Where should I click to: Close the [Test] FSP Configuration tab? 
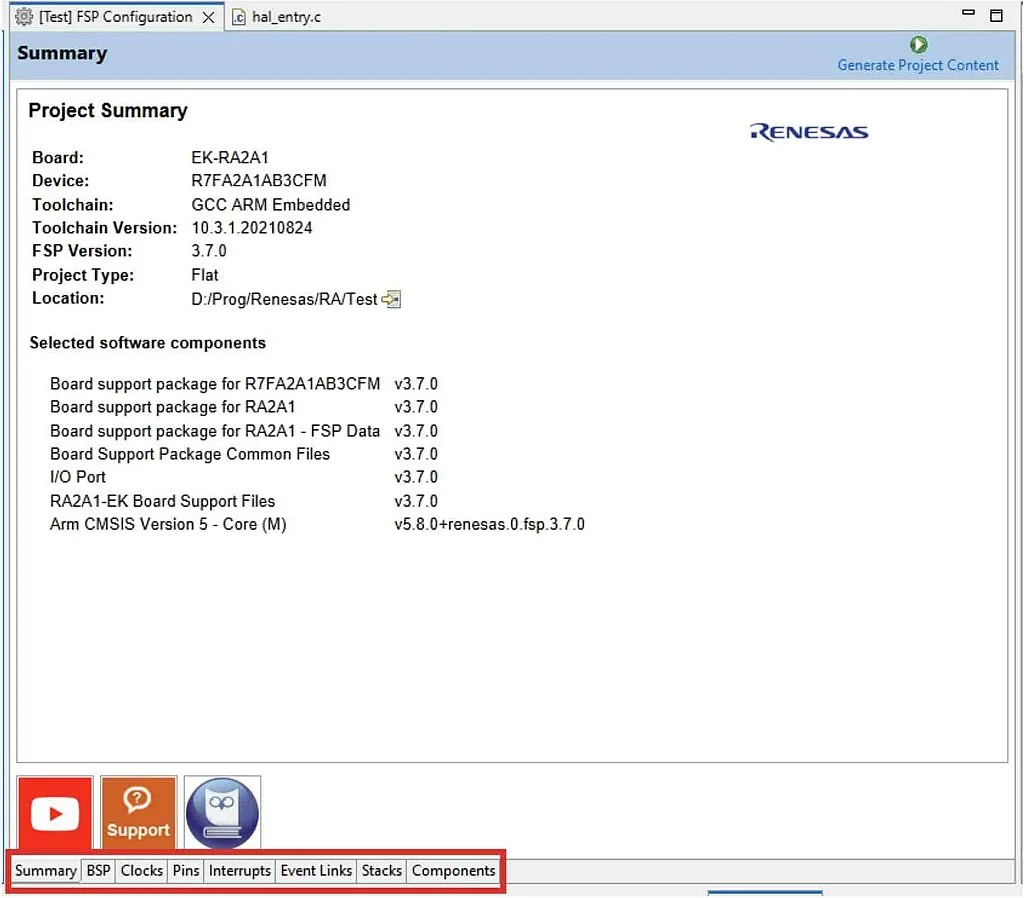[207, 16]
